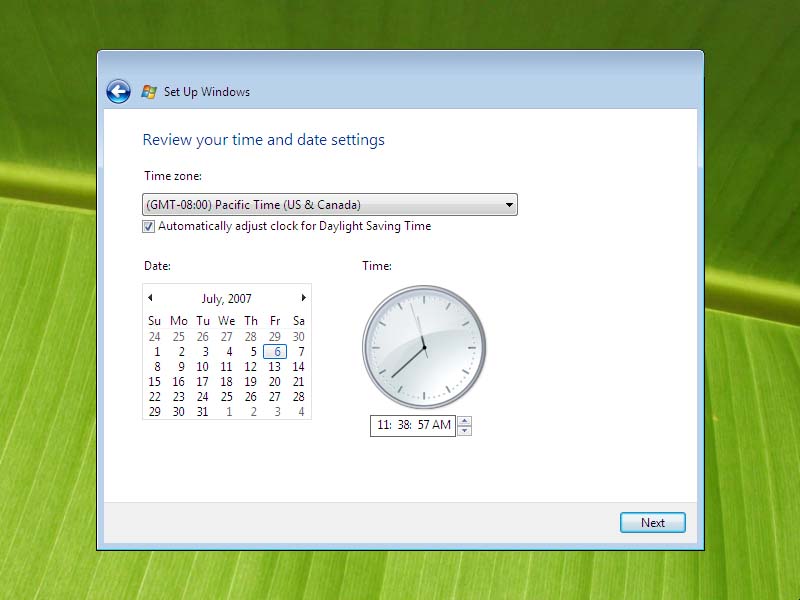Viewport: 800px width, 600px height.
Task: Click AM in the time field
Action: pyautogui.click(x=442, y=425)
